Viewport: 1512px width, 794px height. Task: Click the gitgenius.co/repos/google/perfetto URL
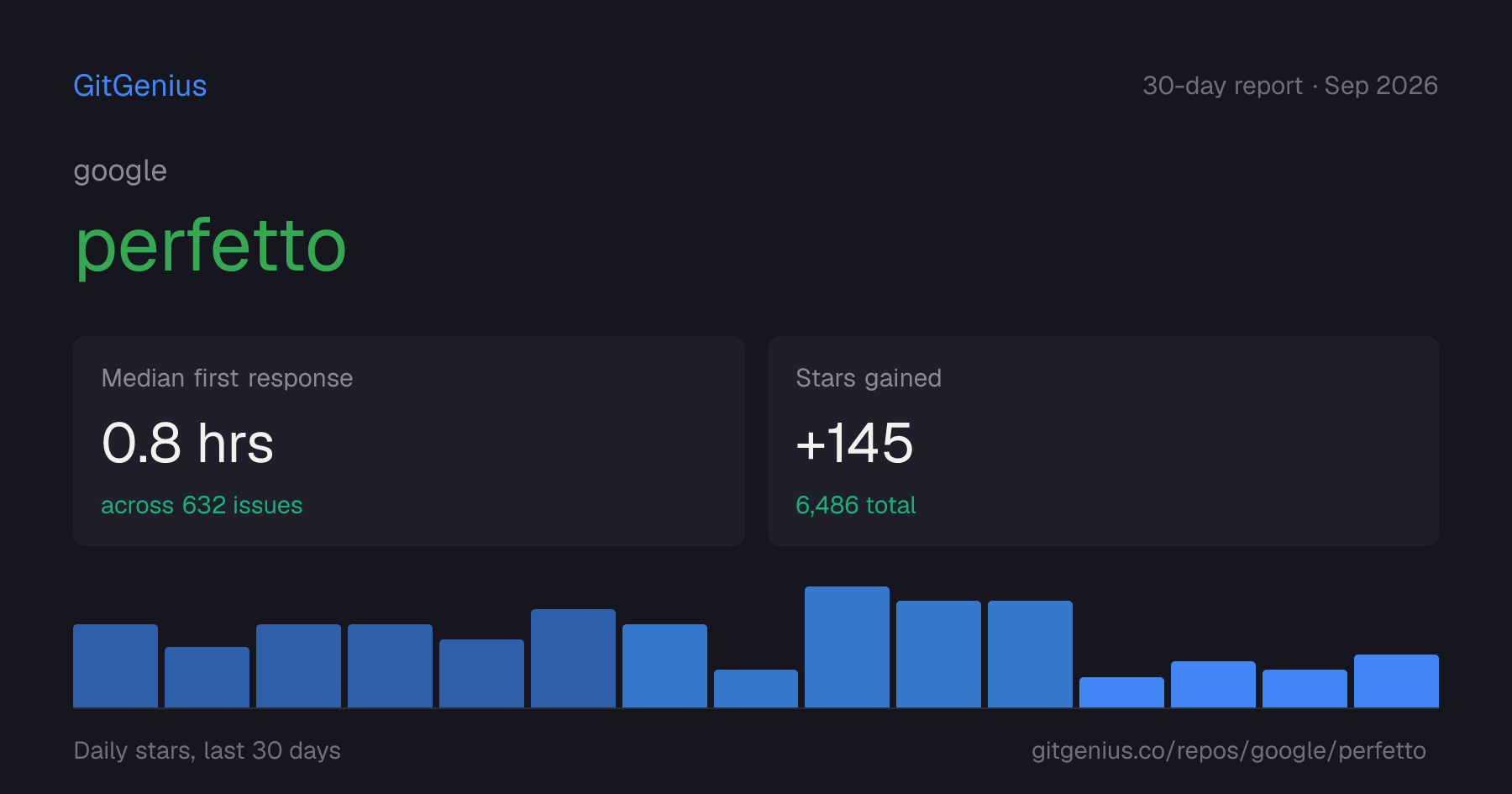coord(1228,750)
